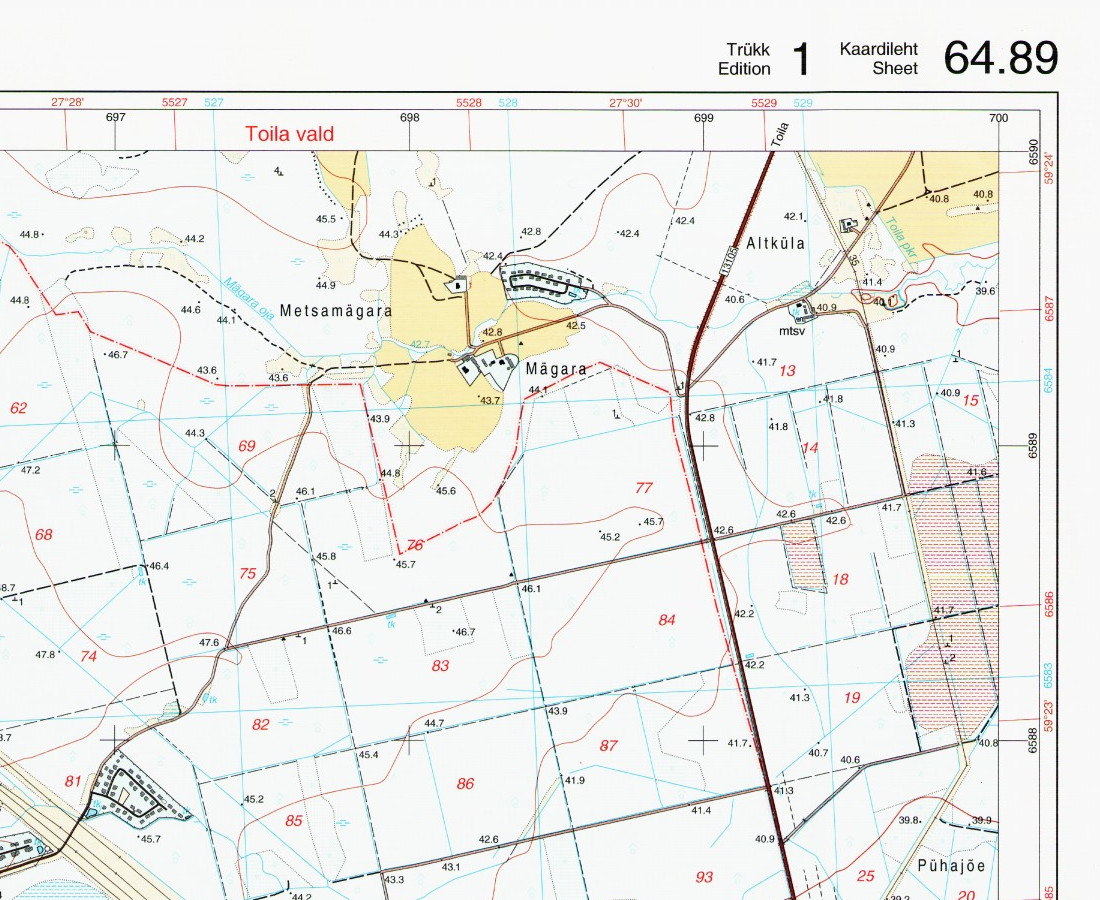Select red grid value '5529' on top margin
The image size is (1100, 900).
tap(764, 102)
